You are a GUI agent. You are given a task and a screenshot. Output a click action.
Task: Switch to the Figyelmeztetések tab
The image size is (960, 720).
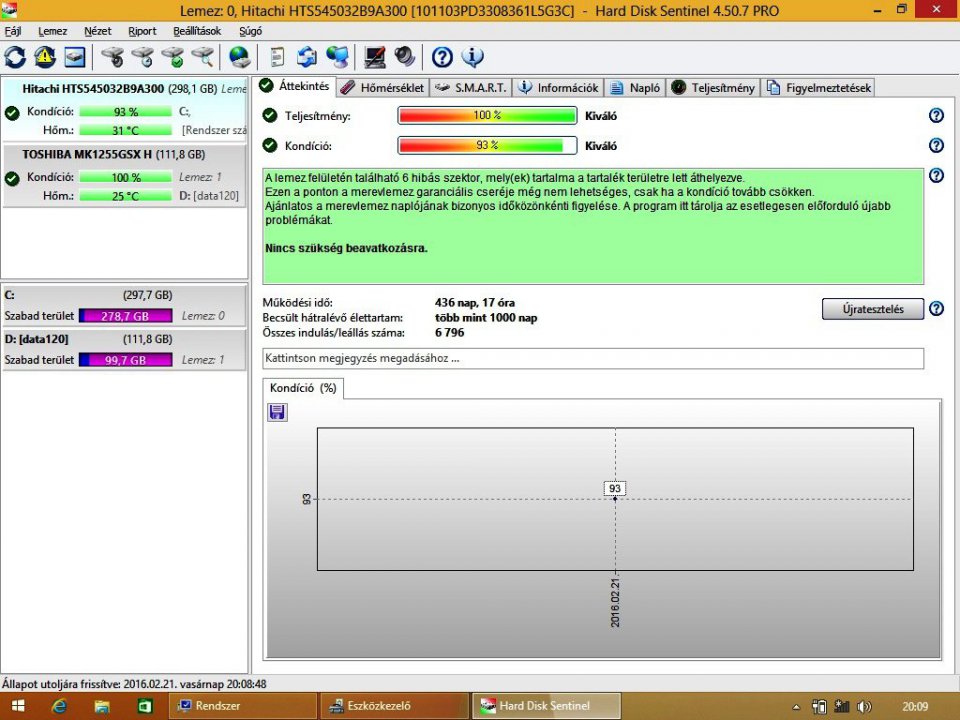click(819, 88)
